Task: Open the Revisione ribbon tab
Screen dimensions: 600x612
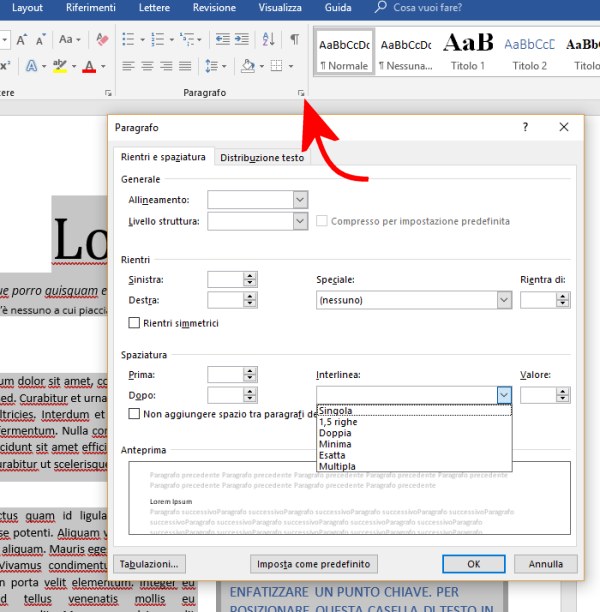Action: coord(214,7)
